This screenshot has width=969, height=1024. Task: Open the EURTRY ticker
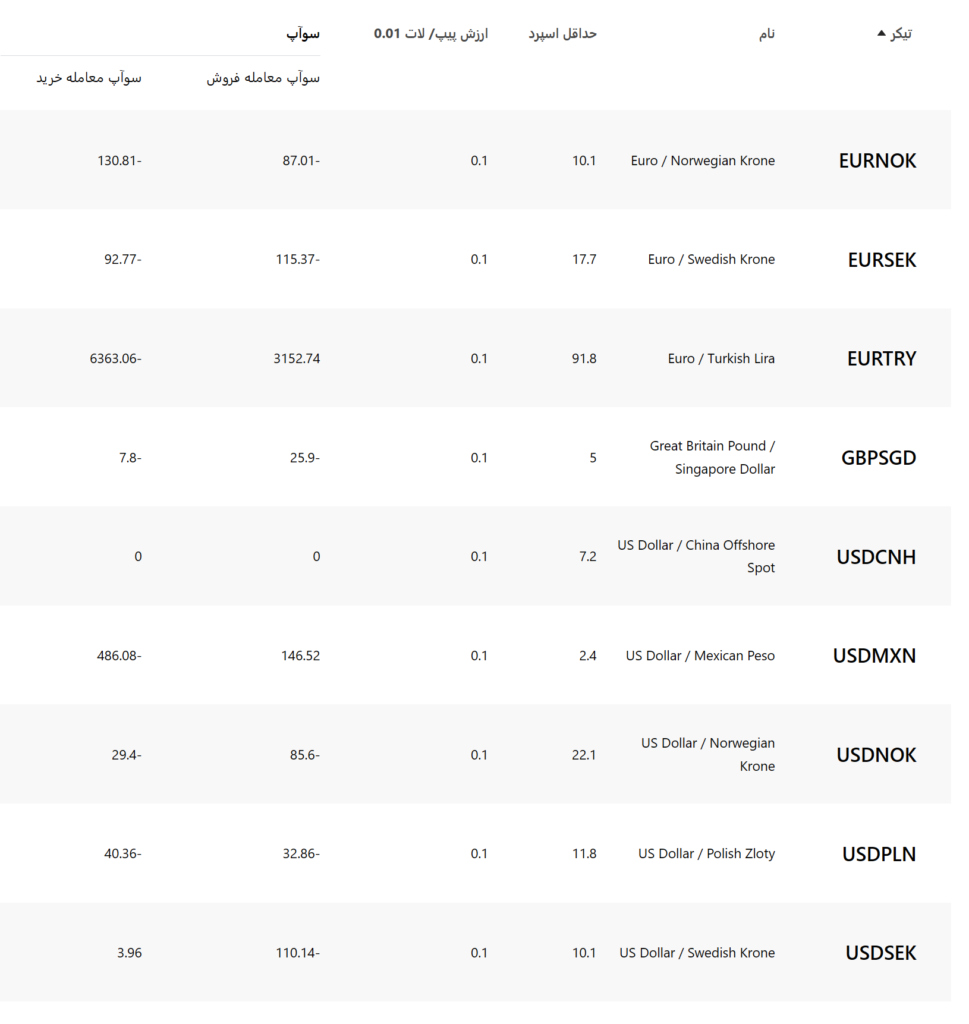click(x=882, y=359)
